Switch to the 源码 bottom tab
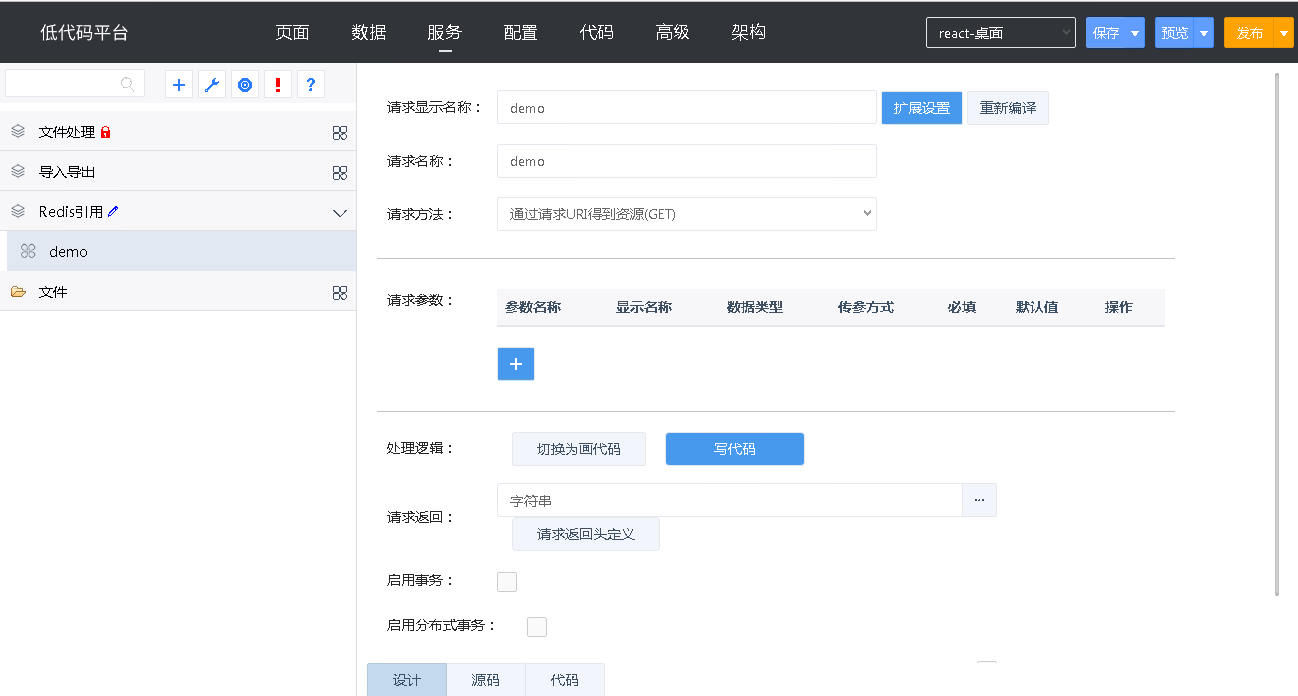 click(486, 680)
